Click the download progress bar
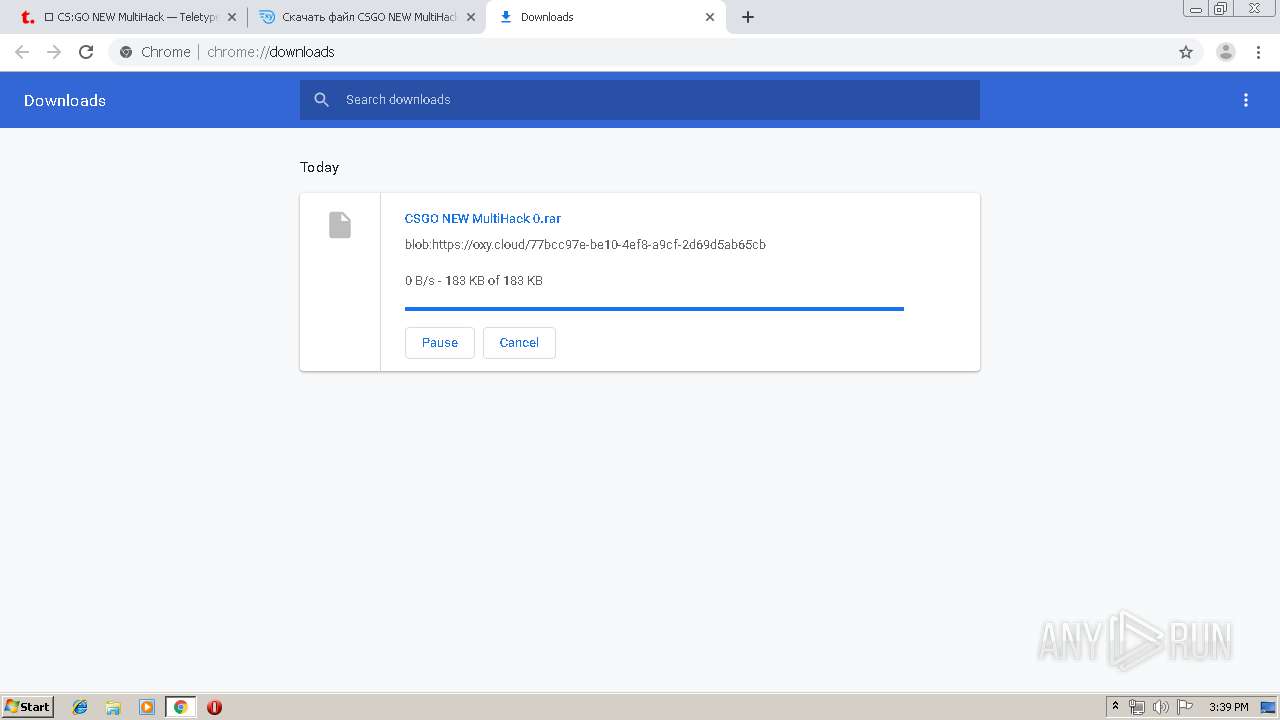This screenshot has height=720, width=1280. pos(654,309)
